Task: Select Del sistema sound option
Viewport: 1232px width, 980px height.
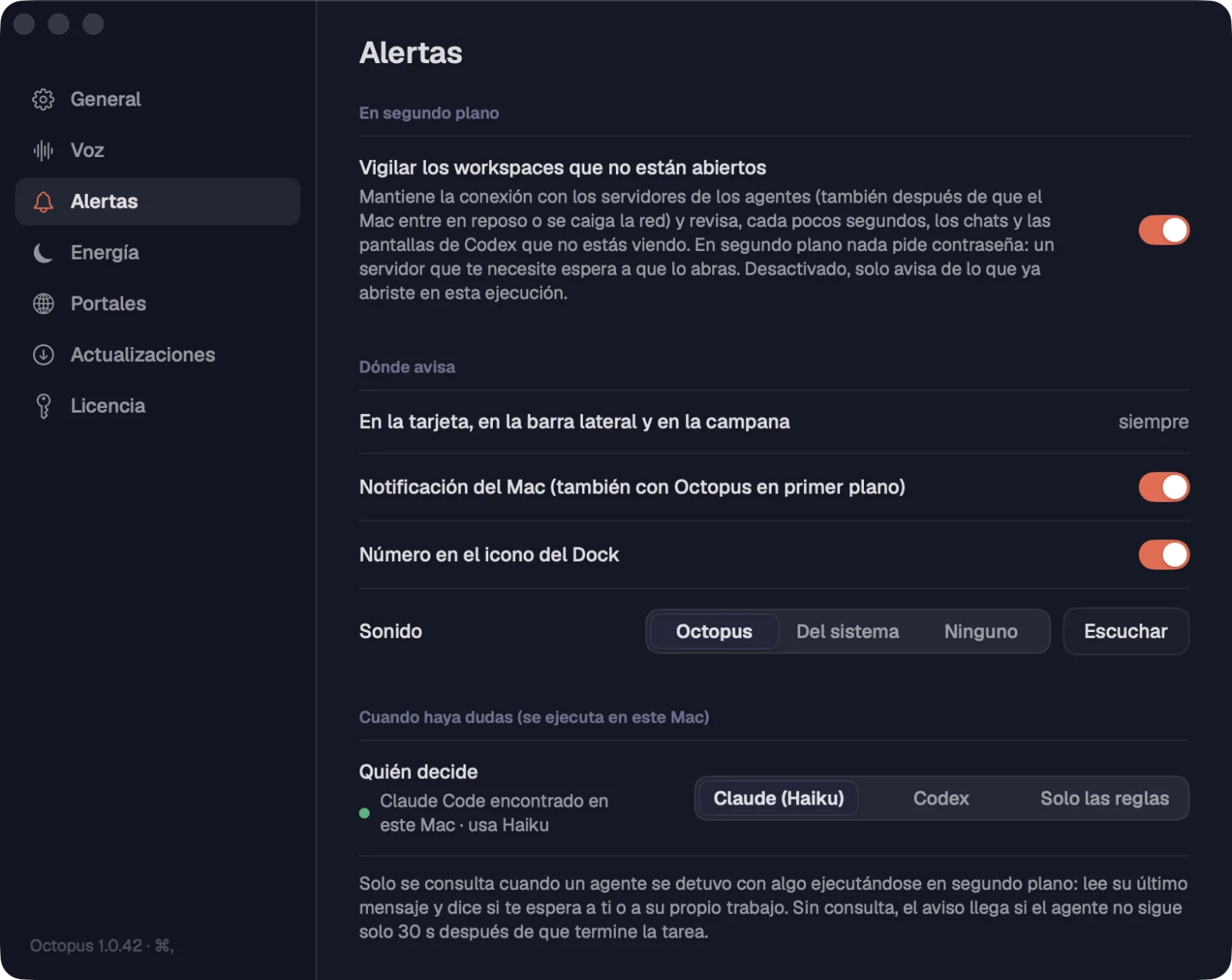Action: [x=847, y=631]
